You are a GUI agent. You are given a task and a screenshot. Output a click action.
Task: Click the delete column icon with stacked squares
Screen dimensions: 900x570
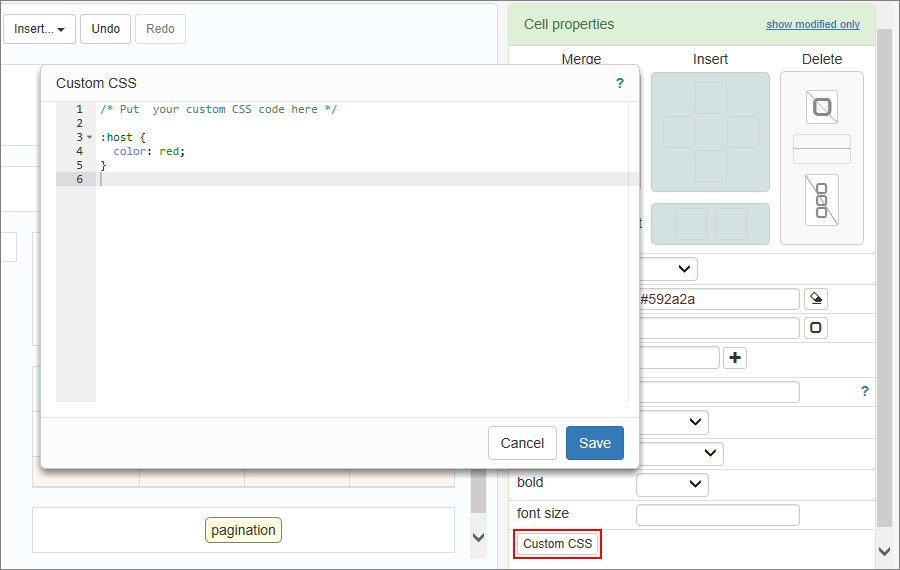tap(822, 200)
